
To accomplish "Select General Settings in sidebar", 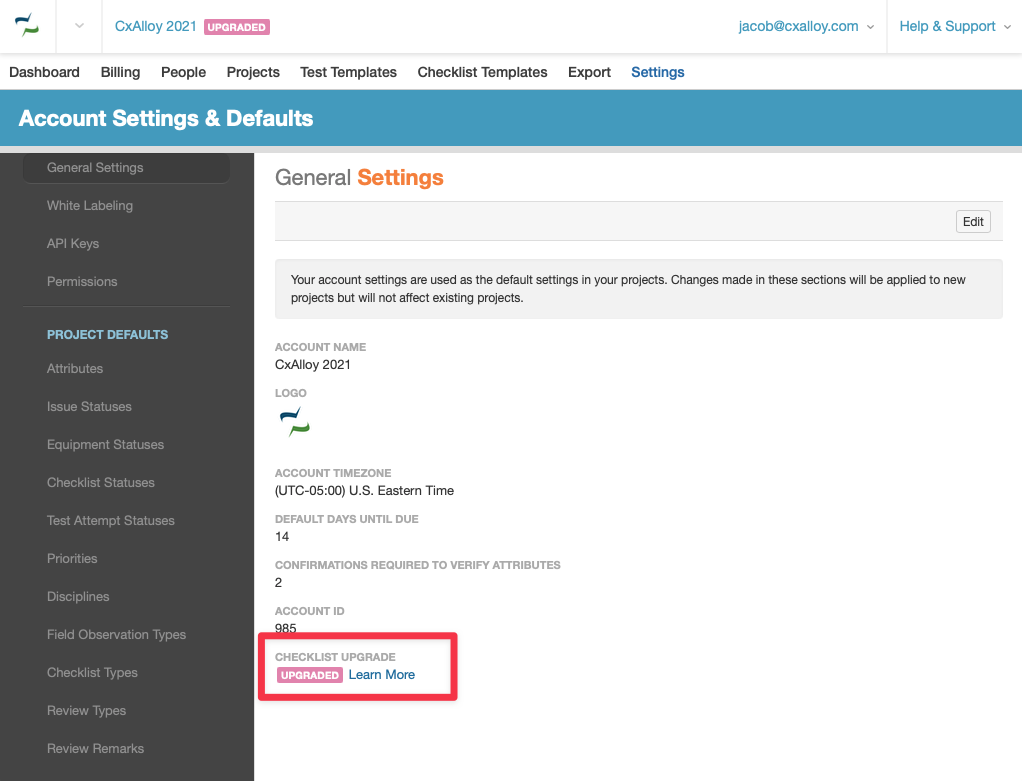I will click(126, 168).
